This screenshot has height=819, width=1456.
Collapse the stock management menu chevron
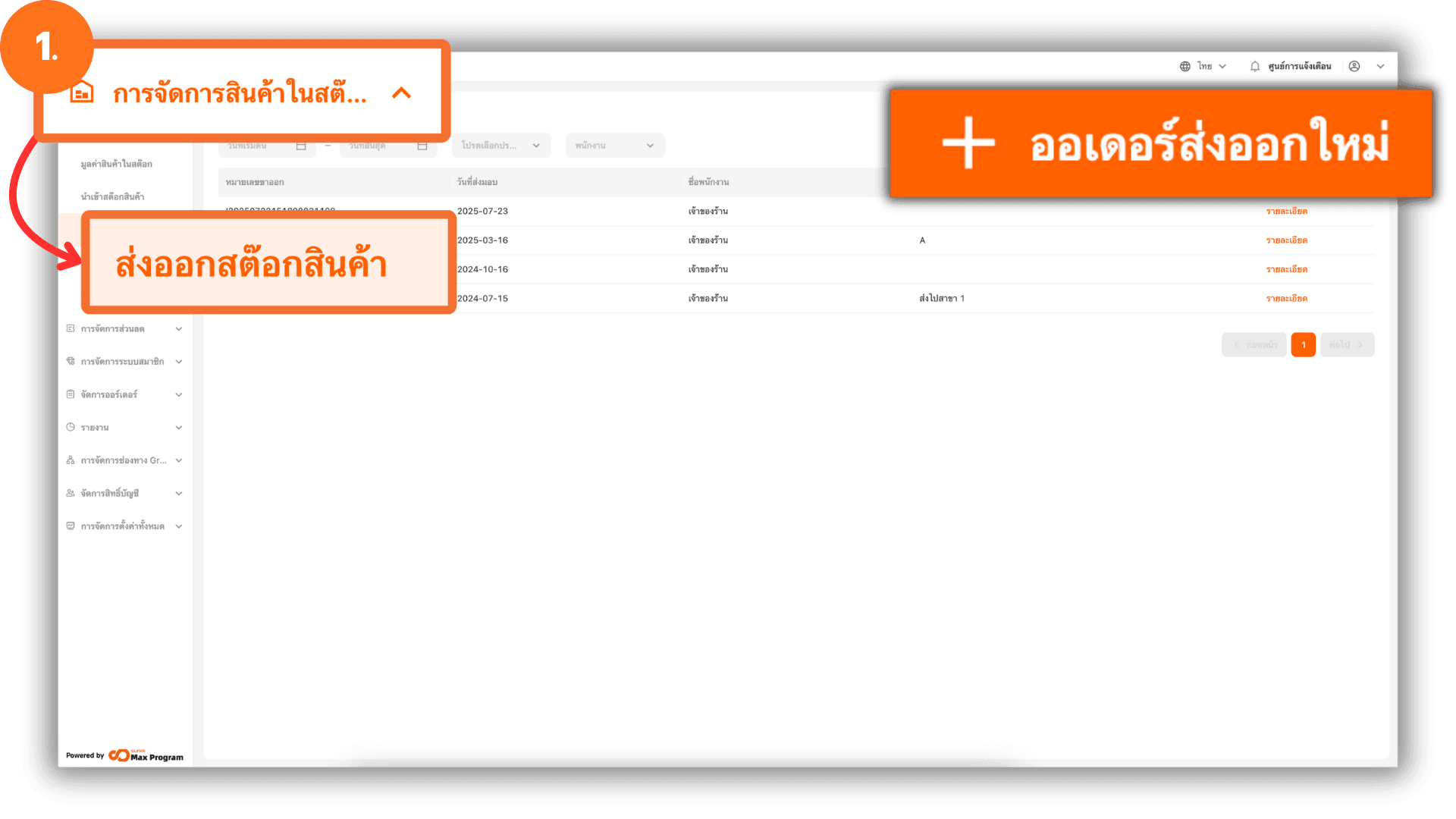coord(401,93)
